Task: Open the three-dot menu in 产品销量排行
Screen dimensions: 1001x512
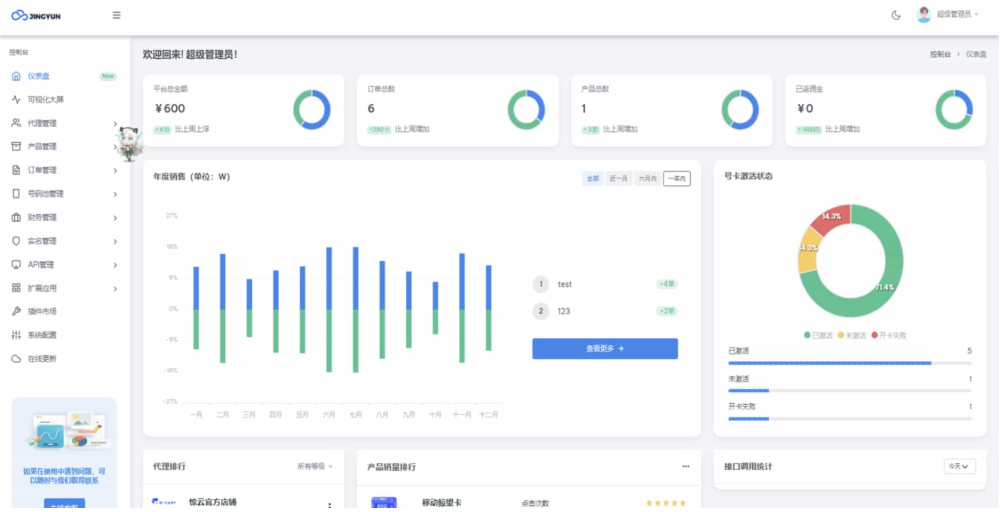Action: [x=685, y=466]
